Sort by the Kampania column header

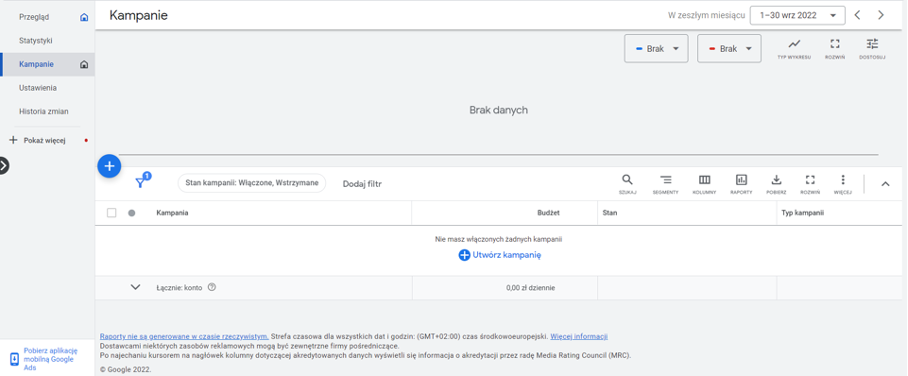click(x=172, y=213)
